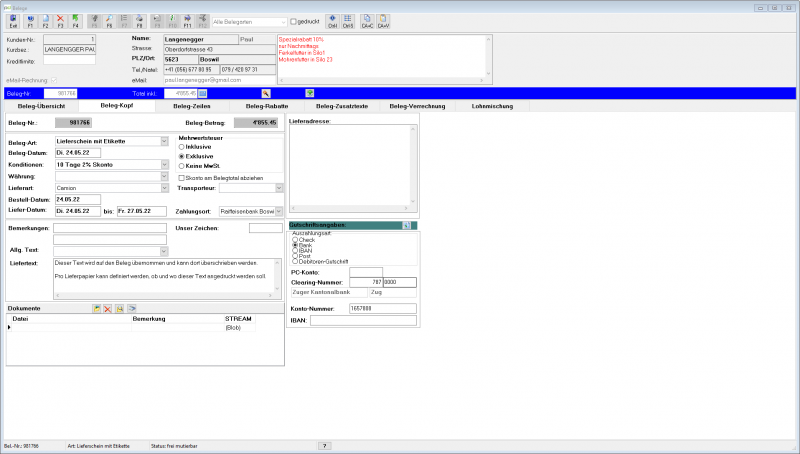Click the search icon in the blue bar

(266, 93)
